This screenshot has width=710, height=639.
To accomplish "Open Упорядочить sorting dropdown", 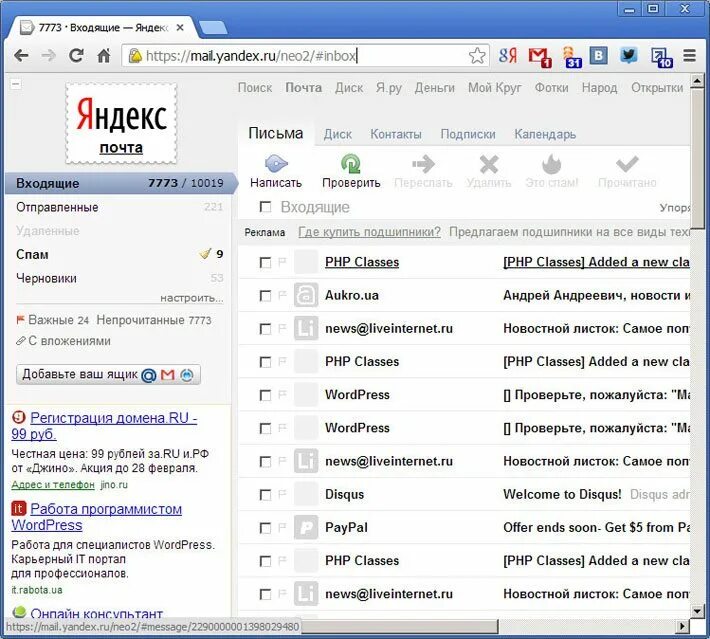I will click(x=675, y=208).
